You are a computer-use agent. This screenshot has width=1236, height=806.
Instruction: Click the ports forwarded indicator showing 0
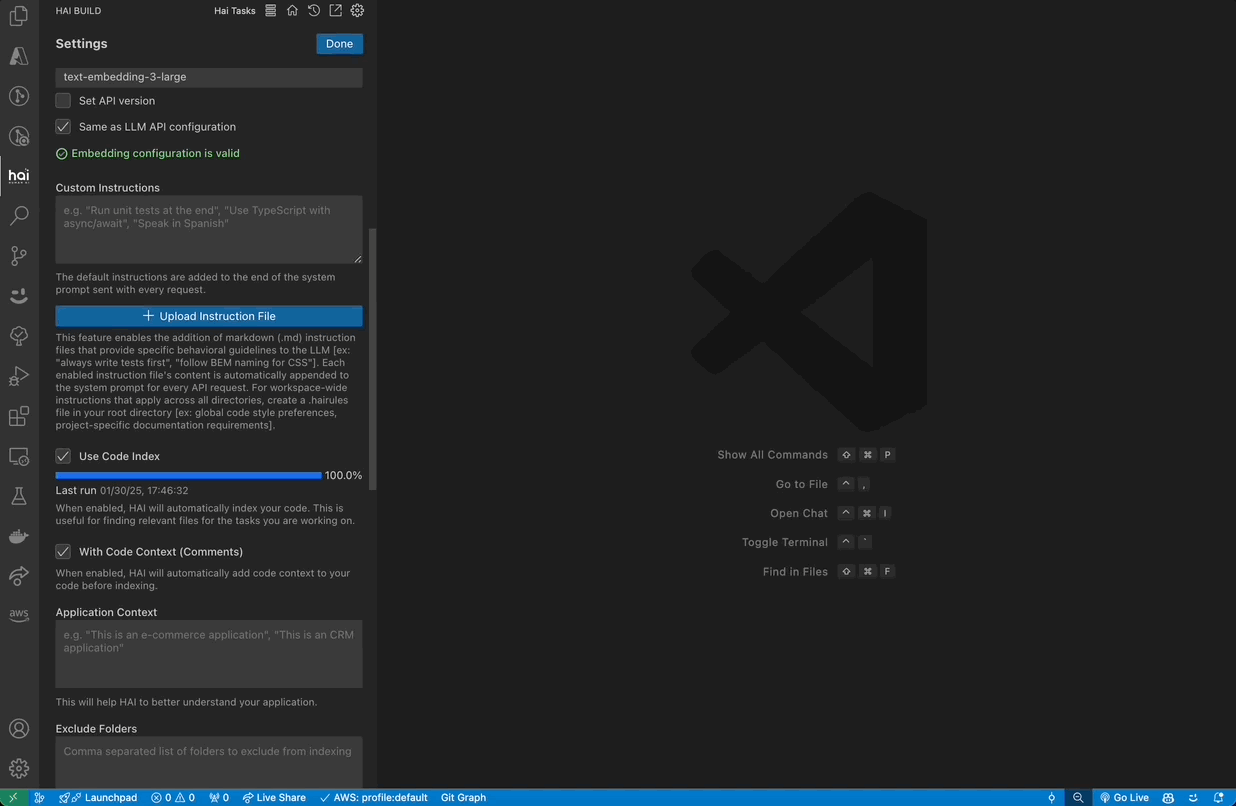click(219, 798)
